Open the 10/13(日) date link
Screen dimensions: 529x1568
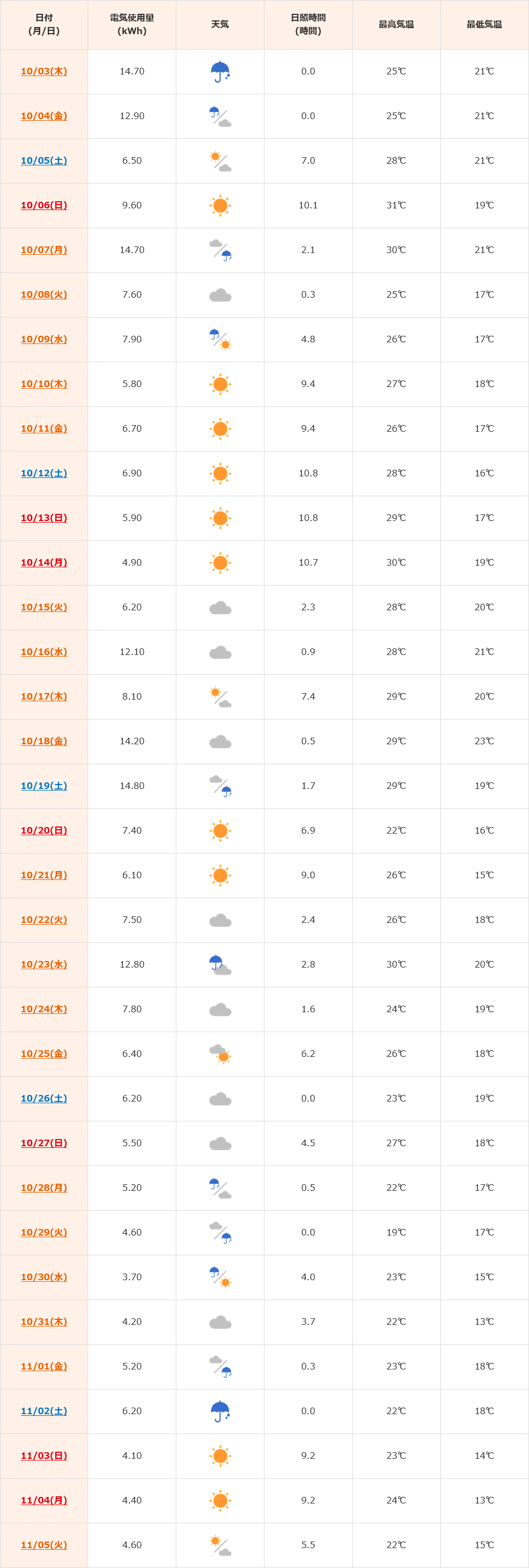44,518
